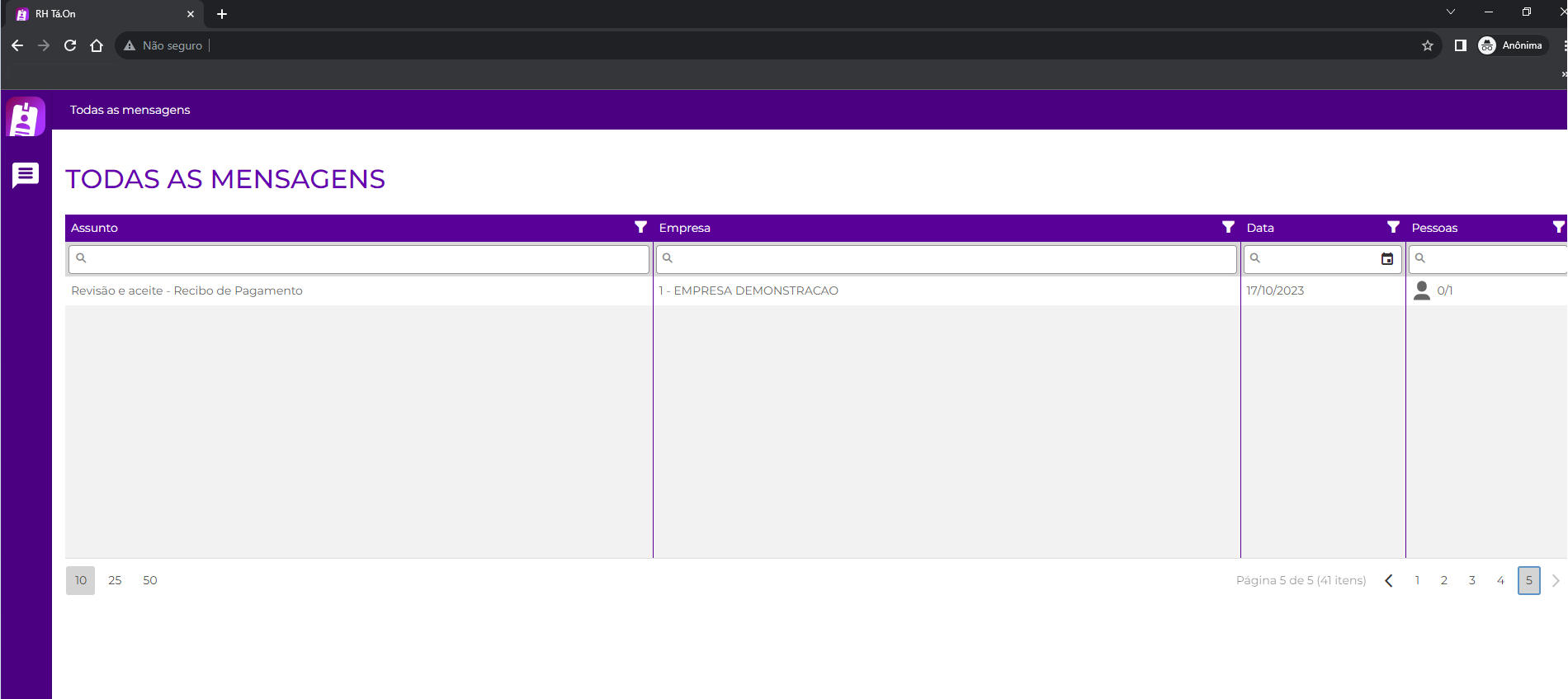The height and width of the screenshot is (699, 1568).
Task: Click the Não seguro security warning
Action: coord(163,45)
